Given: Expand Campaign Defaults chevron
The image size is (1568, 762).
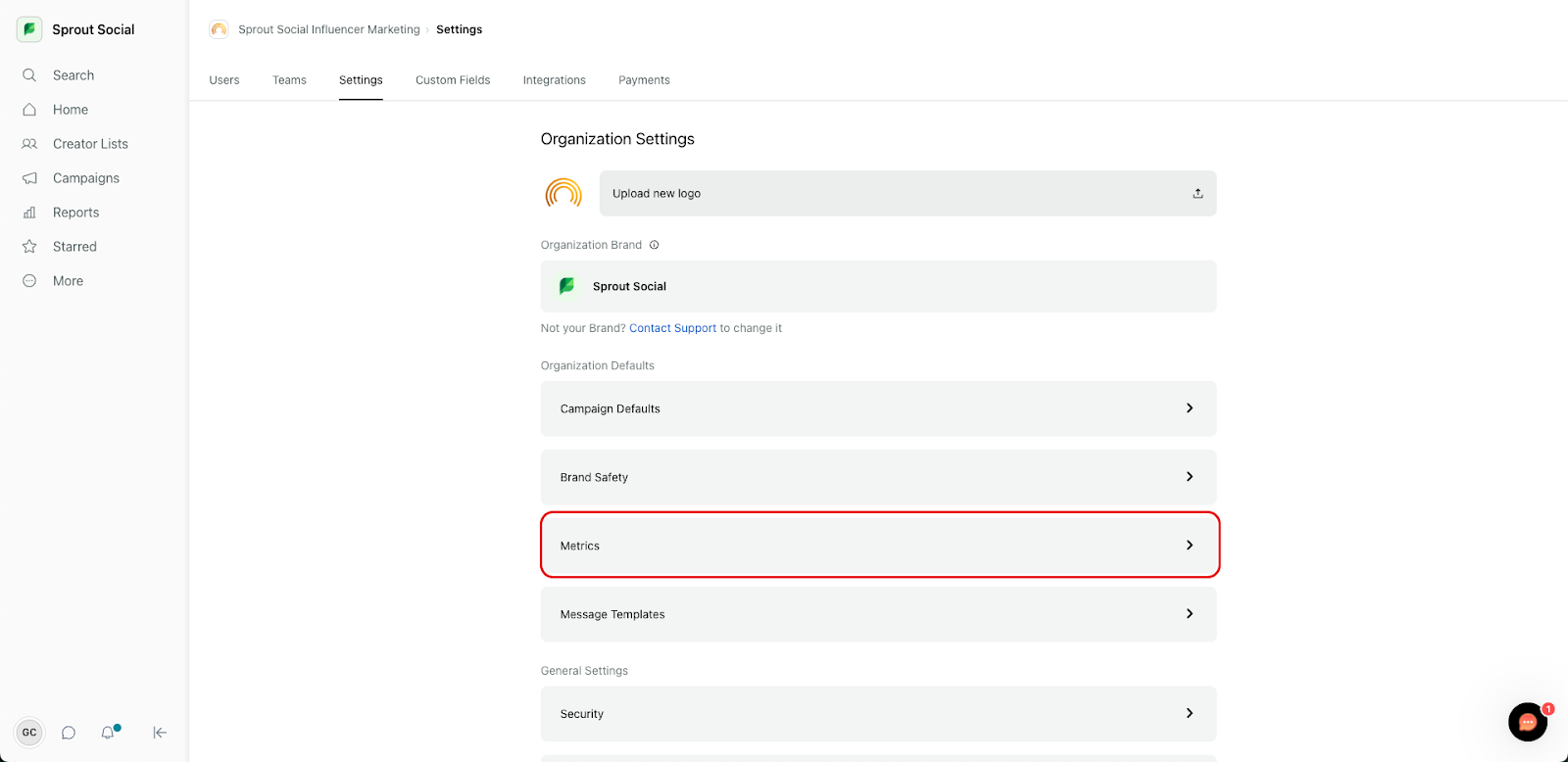Looking at the screenshot, I should [1190, 408].
